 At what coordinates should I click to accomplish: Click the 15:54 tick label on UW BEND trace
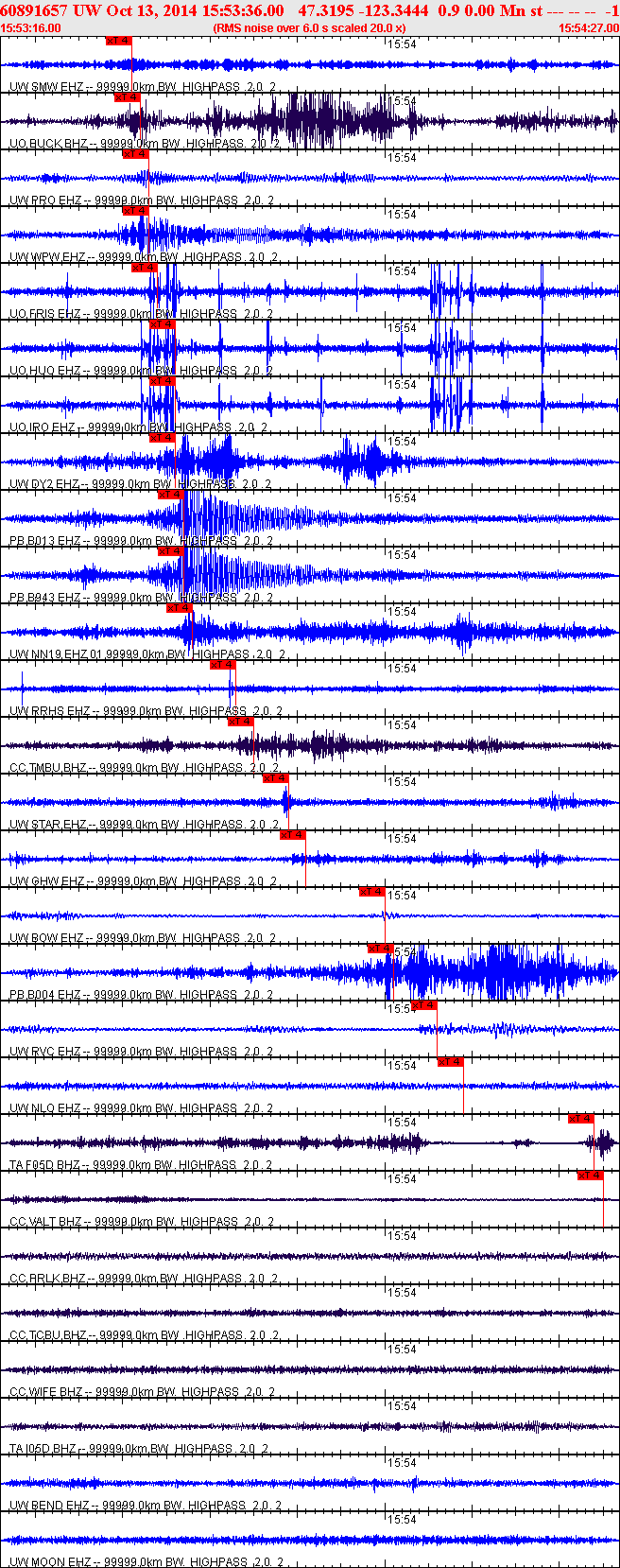[403, 1463]
